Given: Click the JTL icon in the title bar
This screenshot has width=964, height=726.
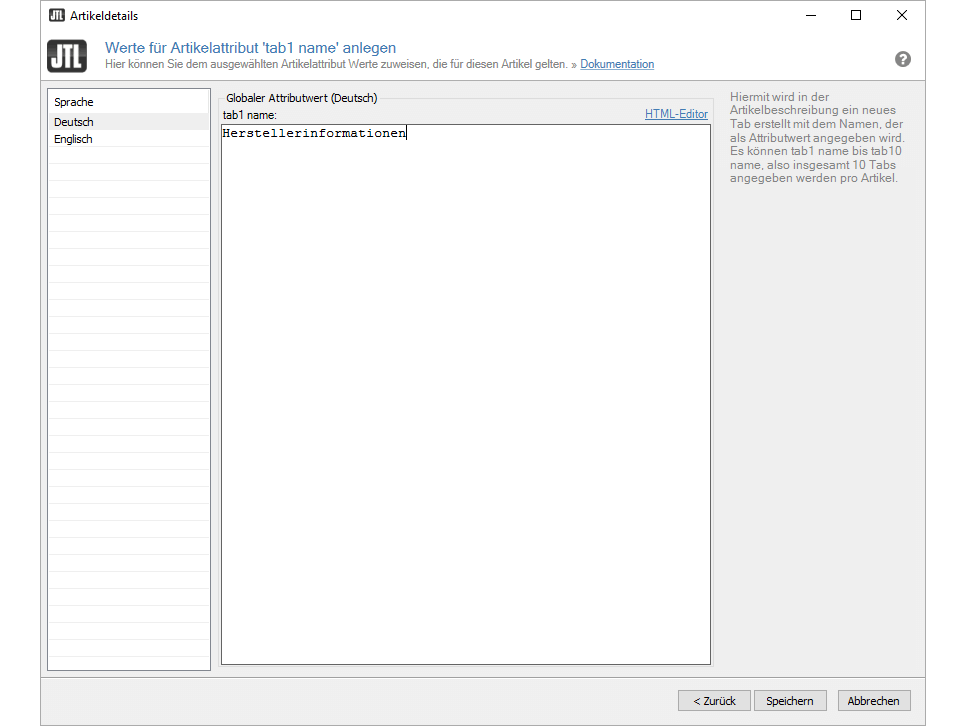Looking at the screenshot, I should tap(57, 15).
